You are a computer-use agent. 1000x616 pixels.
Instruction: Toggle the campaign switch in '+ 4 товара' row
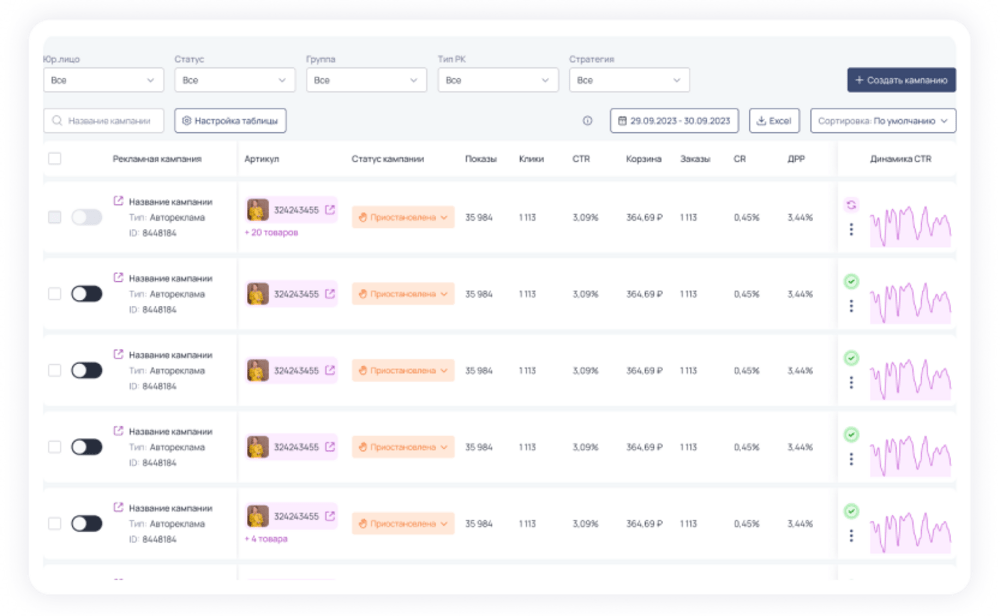pos(87,524)
